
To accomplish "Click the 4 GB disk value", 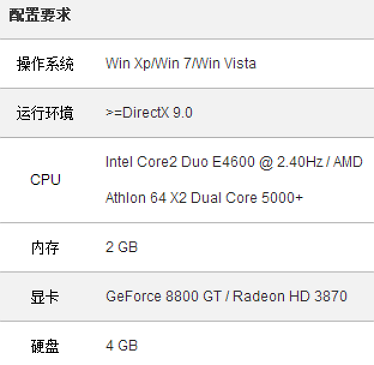I will [x=122, y=345].
